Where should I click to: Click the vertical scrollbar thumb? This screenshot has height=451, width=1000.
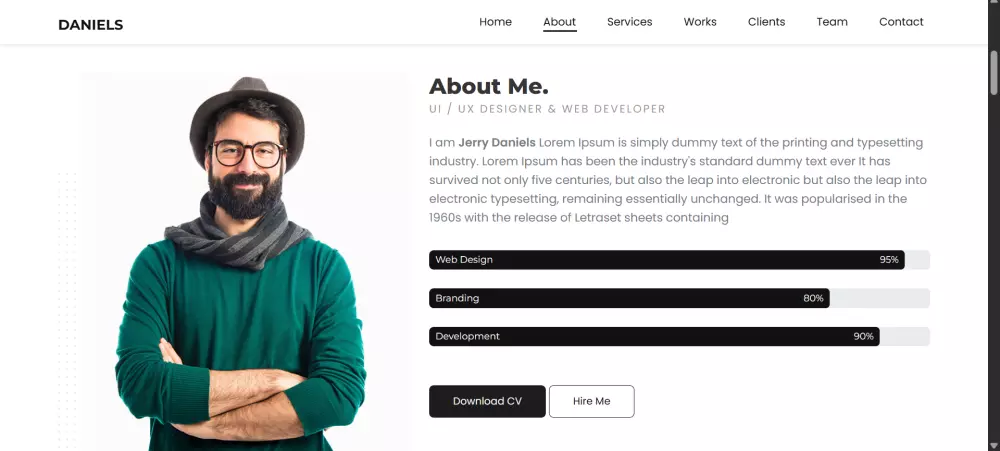pyautogui.click(x=994, y=70)
